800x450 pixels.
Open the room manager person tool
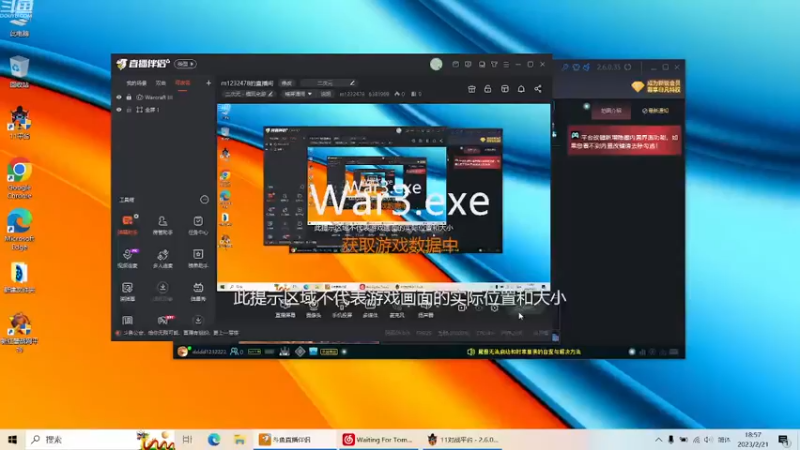coord(162,224)
